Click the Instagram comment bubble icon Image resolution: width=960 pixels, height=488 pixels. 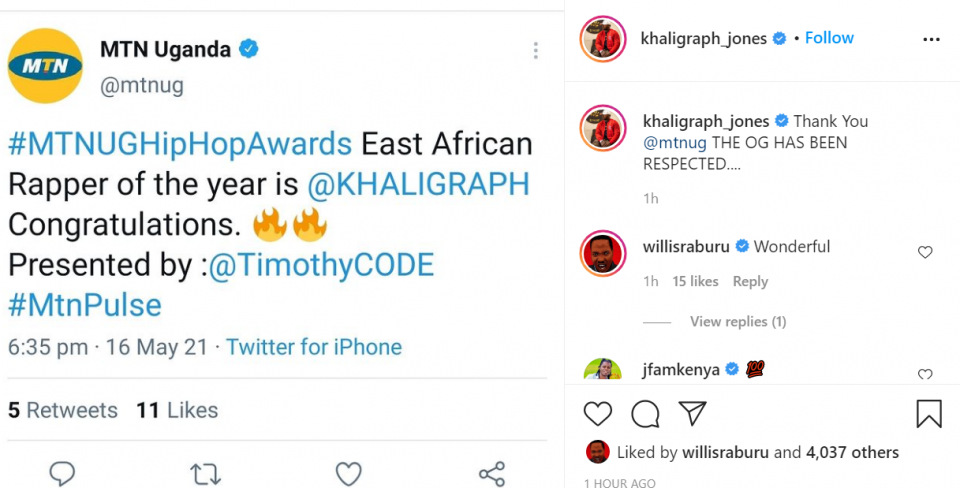click(x=646, y=414)
